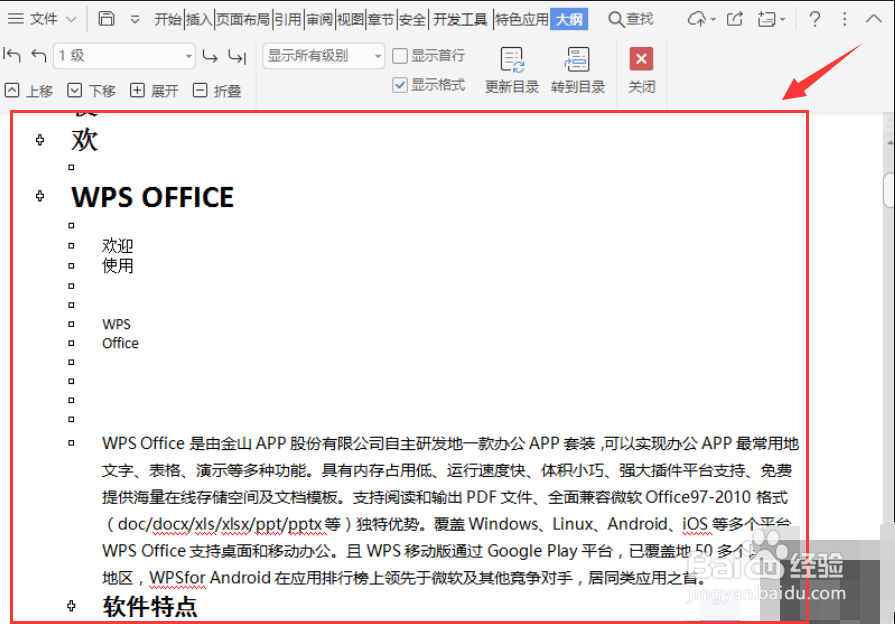Open the quick access toolbar dropdown arrow

tap(135, 20)
